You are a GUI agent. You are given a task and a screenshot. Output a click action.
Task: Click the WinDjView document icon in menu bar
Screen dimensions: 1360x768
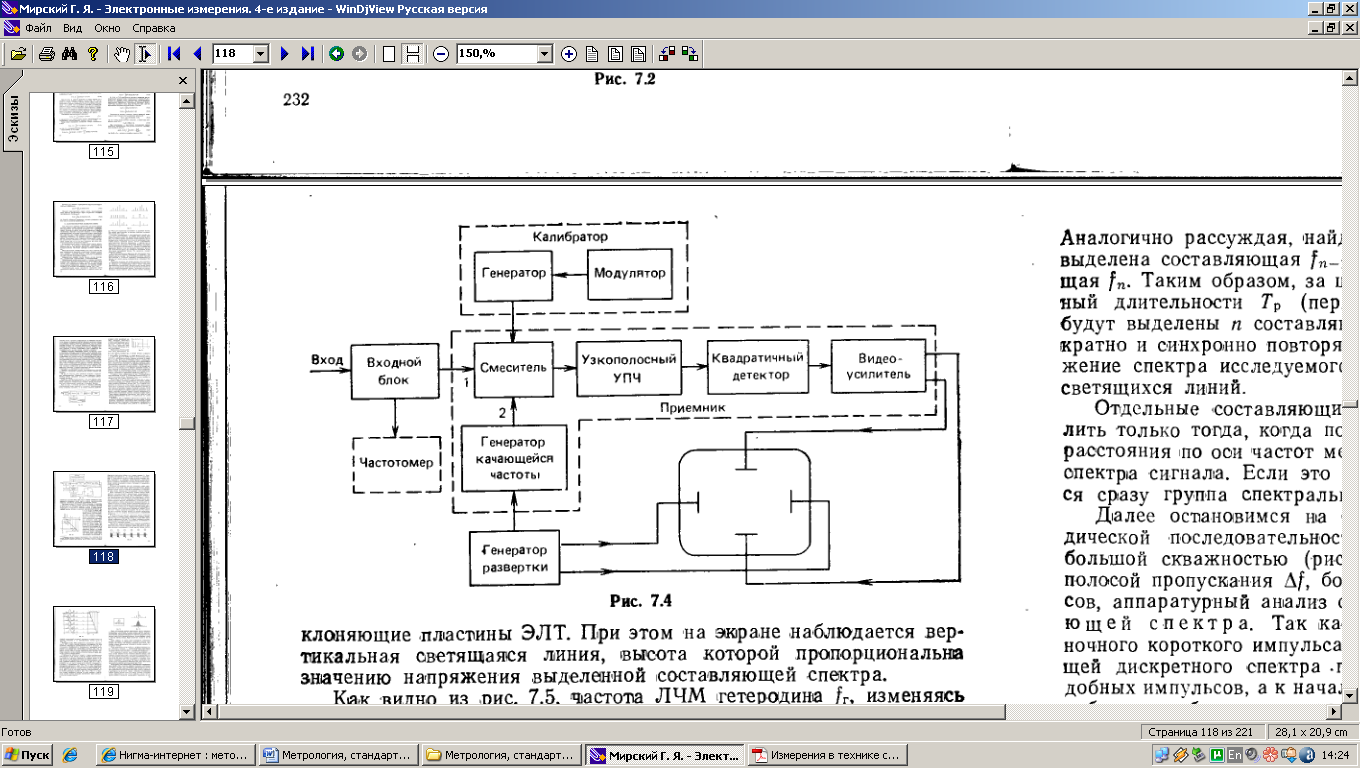click(x=12, y=28)
